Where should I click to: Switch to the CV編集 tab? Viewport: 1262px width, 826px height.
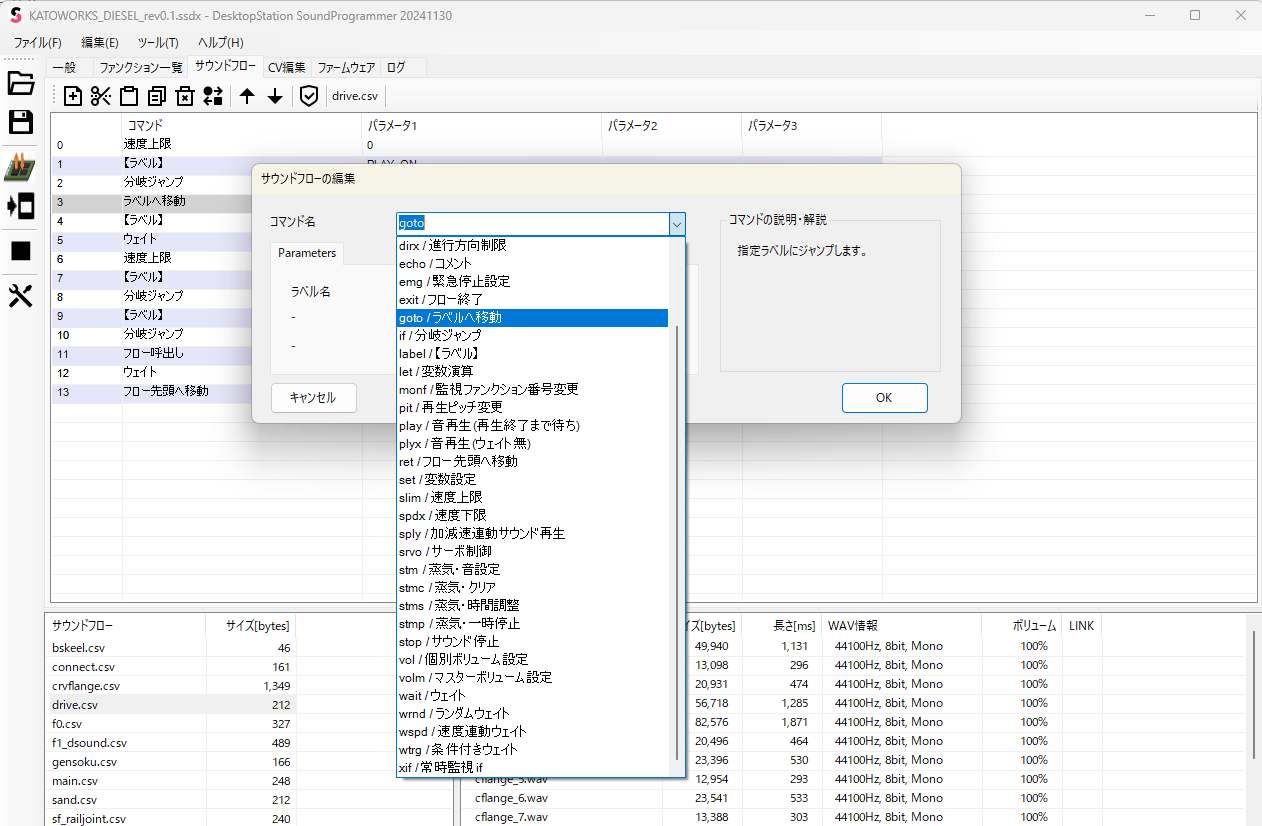(286, 68)
